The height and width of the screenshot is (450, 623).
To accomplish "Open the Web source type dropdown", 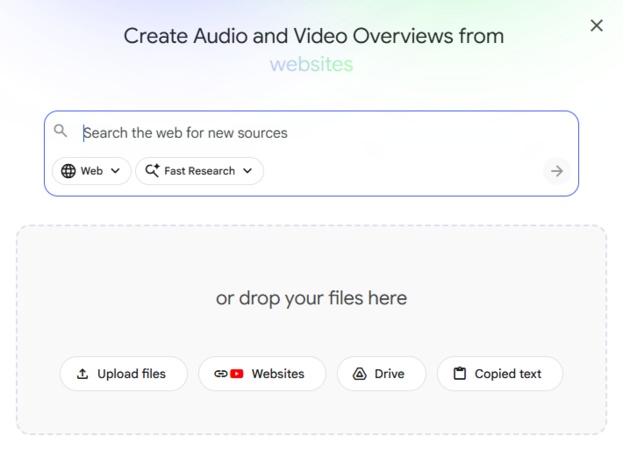I will coord(91,171).
